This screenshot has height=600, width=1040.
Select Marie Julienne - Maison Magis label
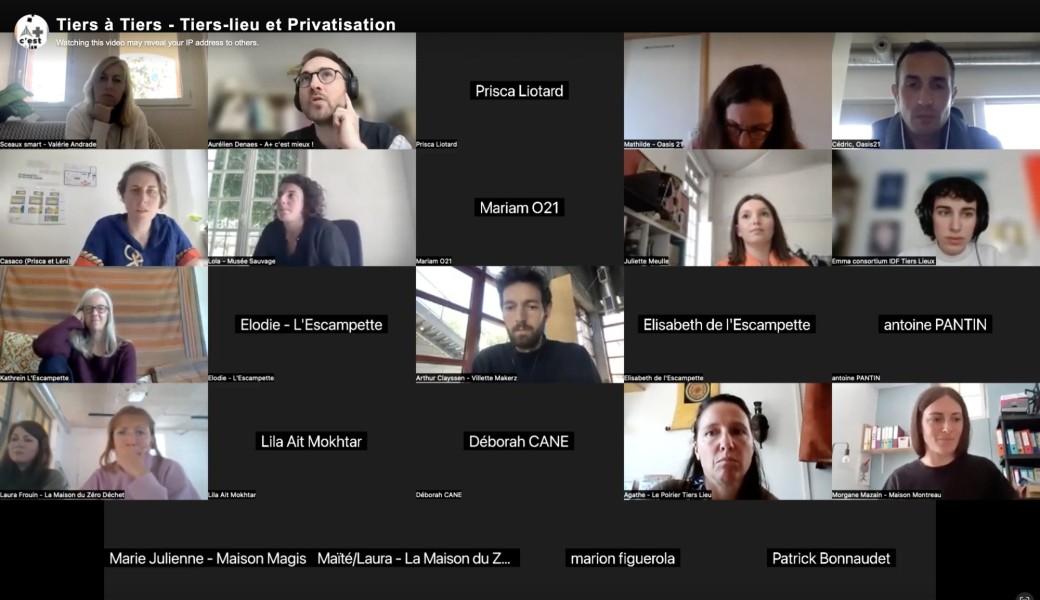tap(208, 558)
